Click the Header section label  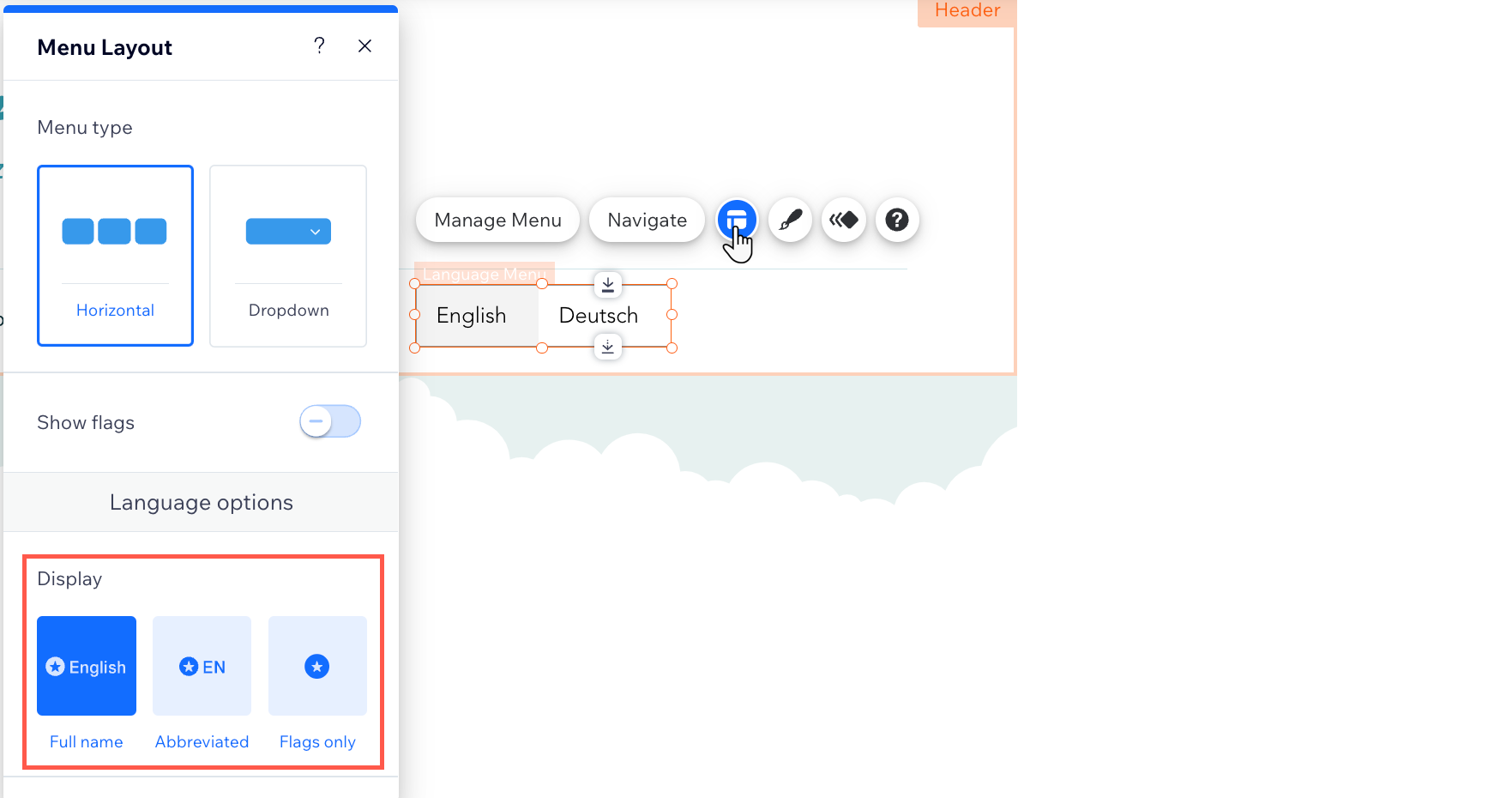(x=967, y=11)
